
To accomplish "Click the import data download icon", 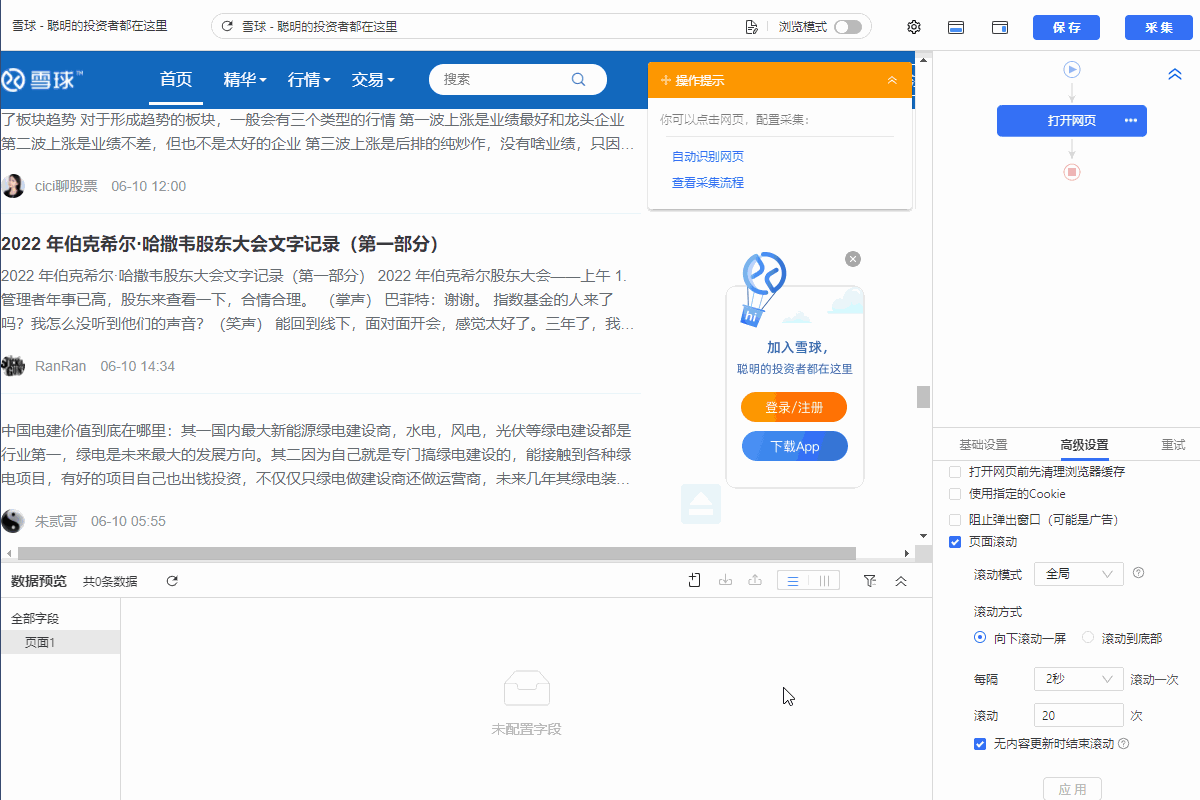I will point(726,580).
